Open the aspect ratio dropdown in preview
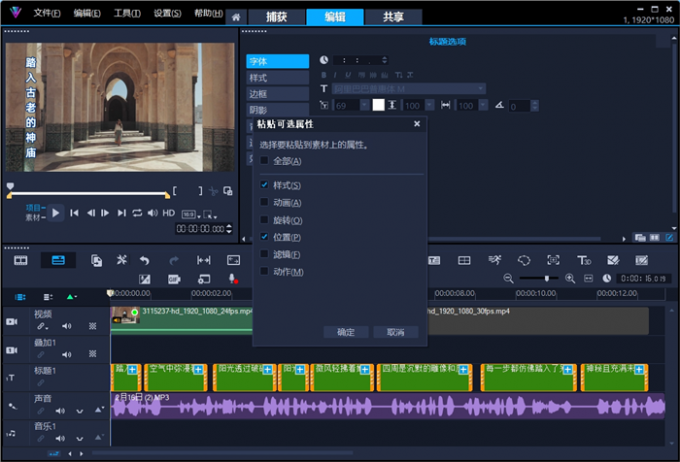 pos(190,214)
